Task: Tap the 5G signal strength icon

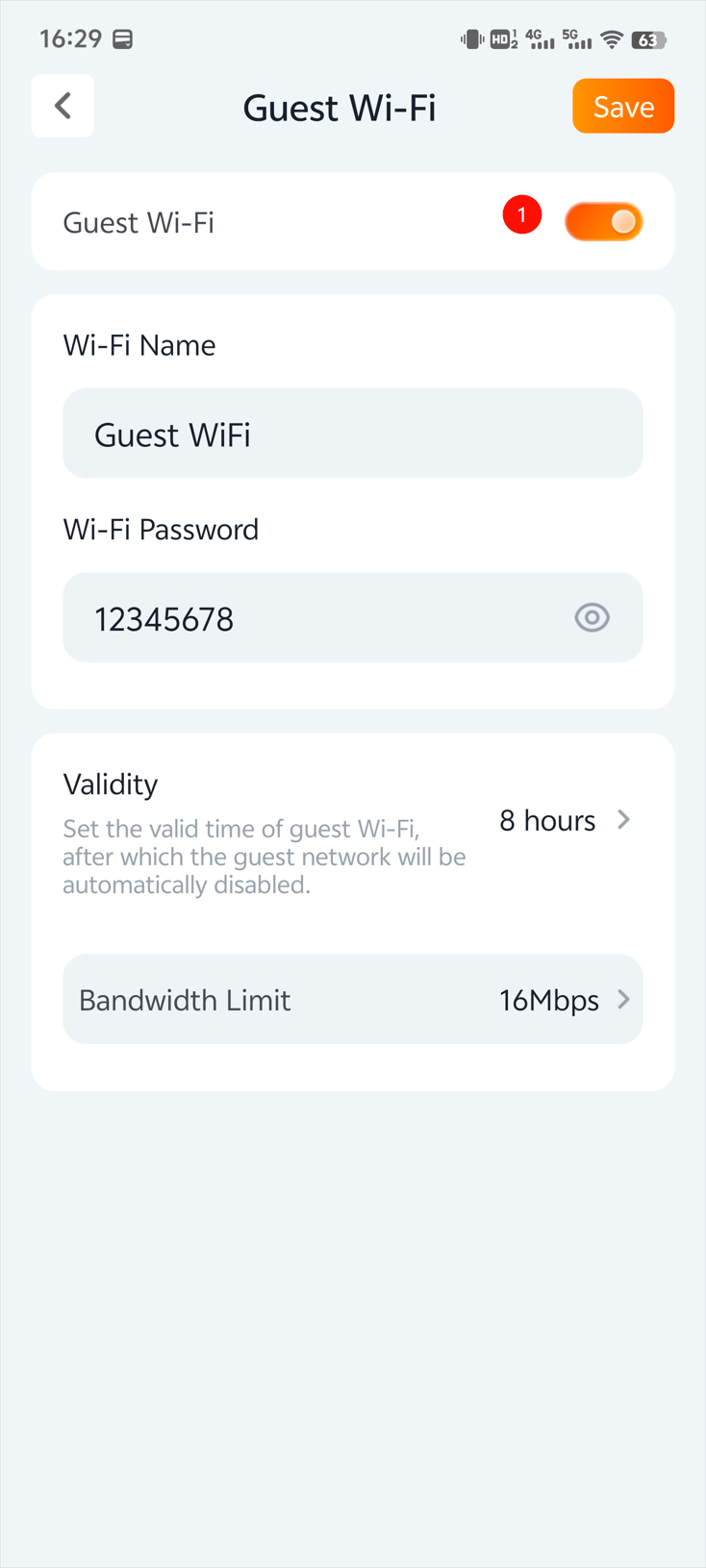Action: pyautogui.click(x=577, y=39)
